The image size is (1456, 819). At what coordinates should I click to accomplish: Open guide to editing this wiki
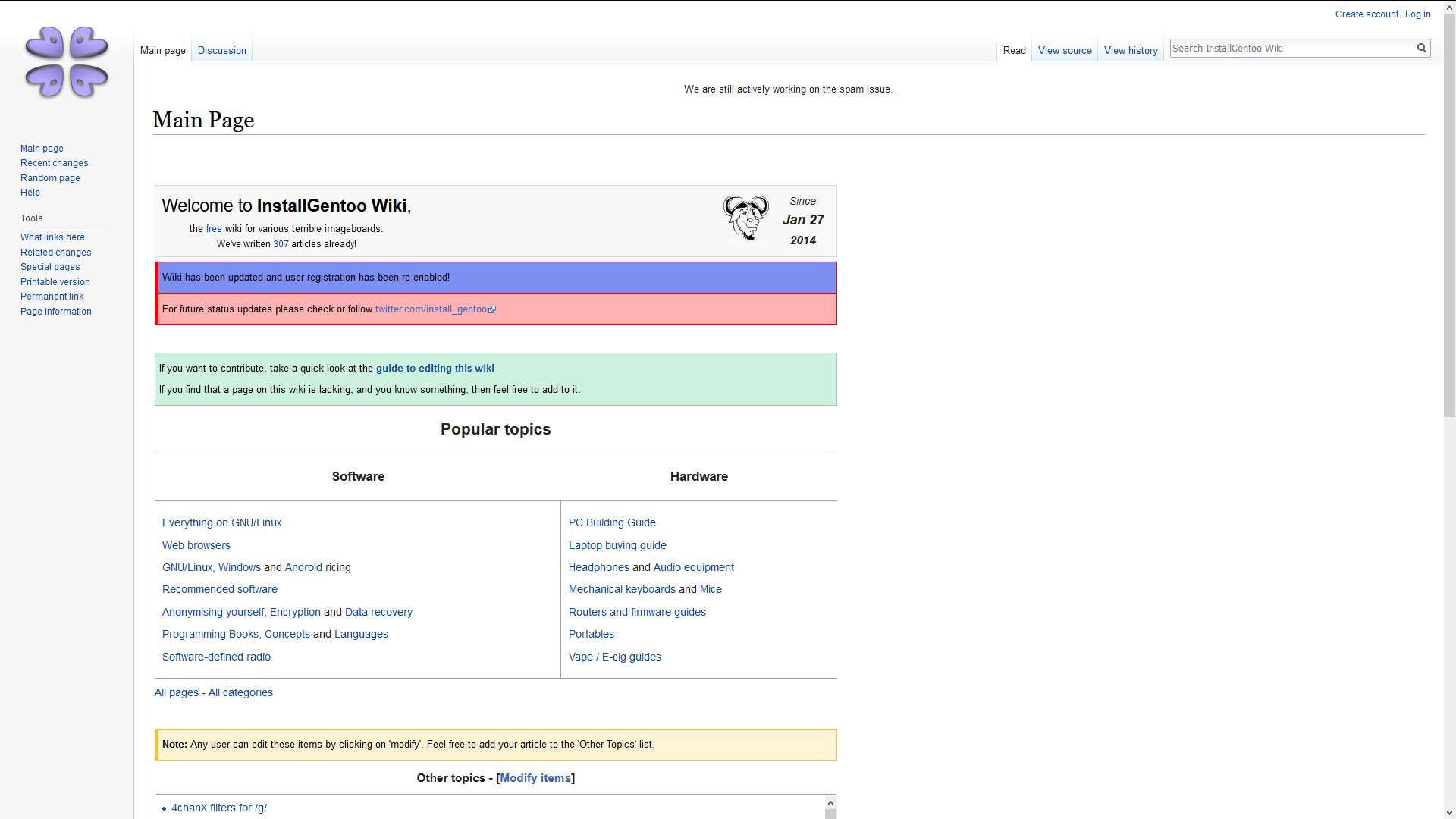[435, 369]
